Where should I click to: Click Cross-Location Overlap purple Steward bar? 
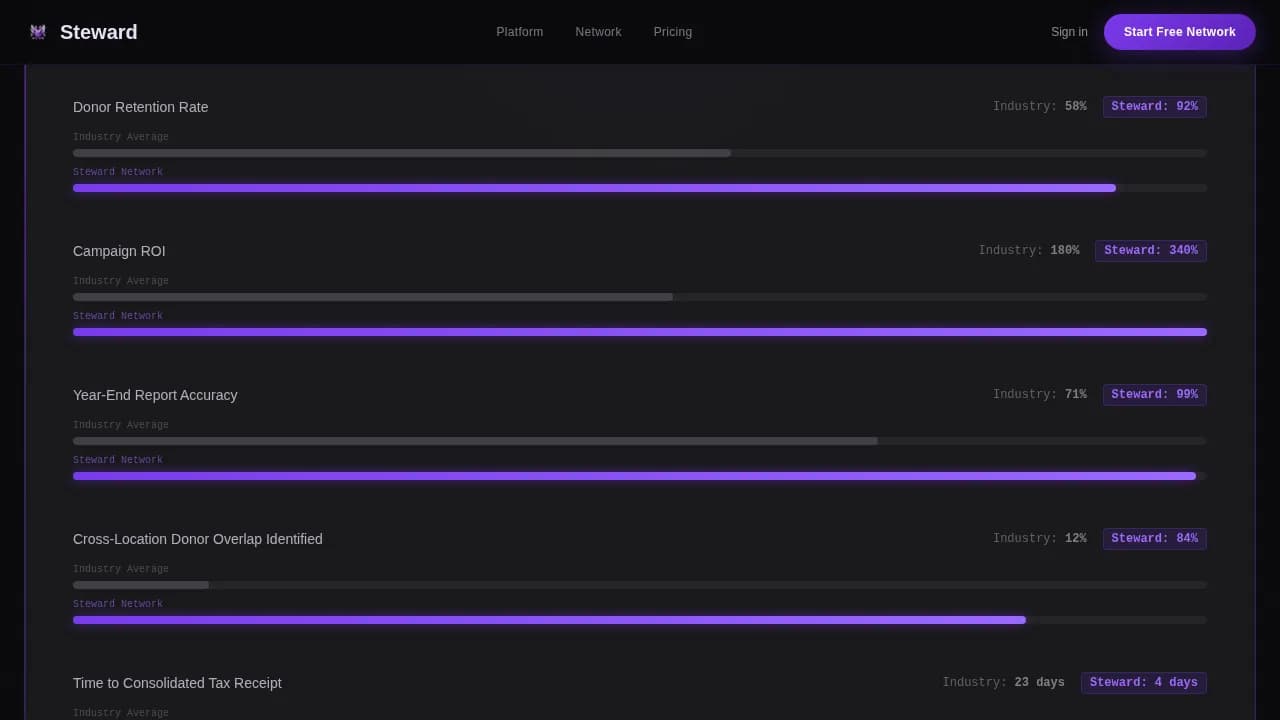click(x=549, y=620)
